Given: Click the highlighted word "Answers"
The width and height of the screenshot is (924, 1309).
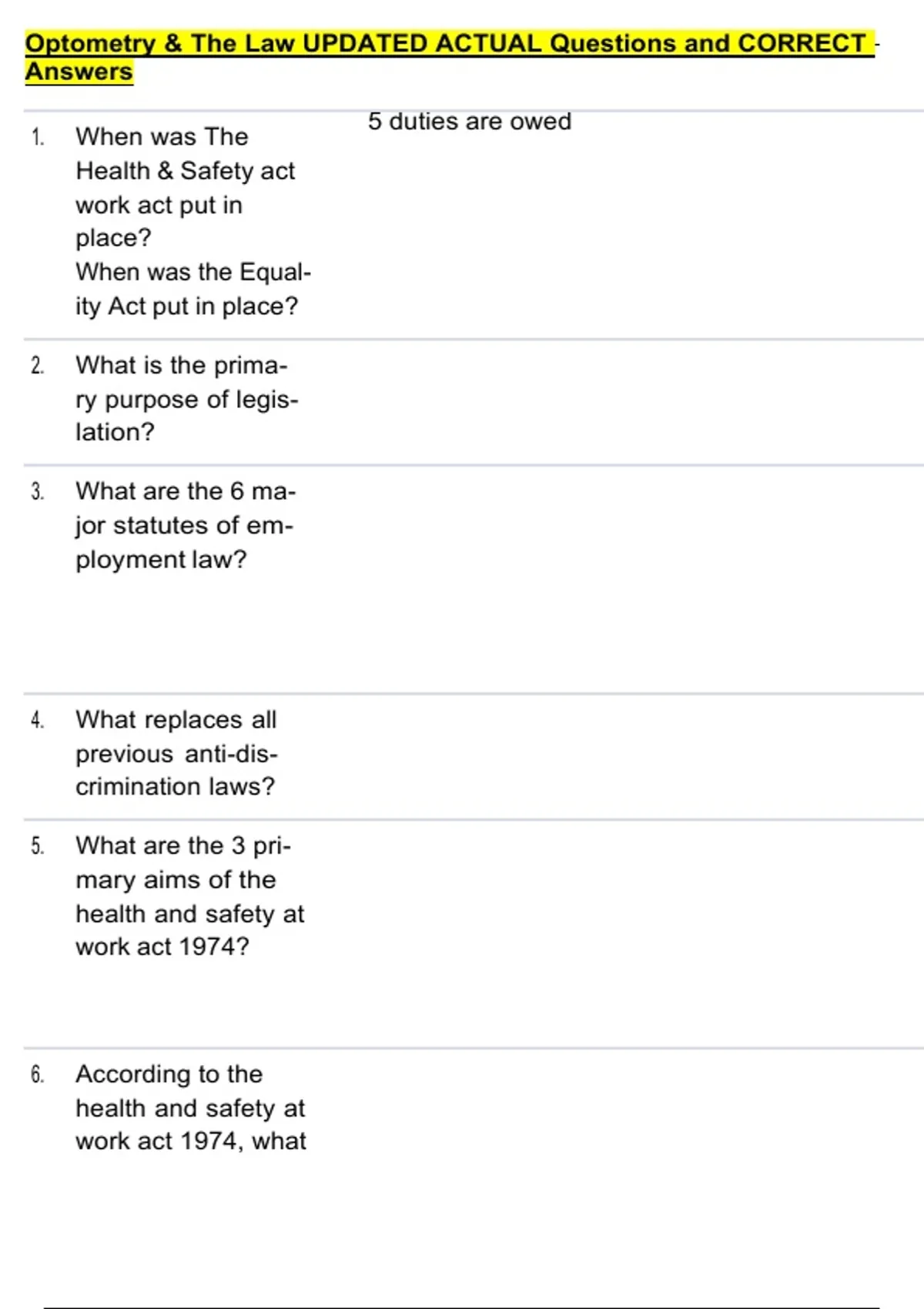Looking at the screenshot, I should (x=79, y=72).
